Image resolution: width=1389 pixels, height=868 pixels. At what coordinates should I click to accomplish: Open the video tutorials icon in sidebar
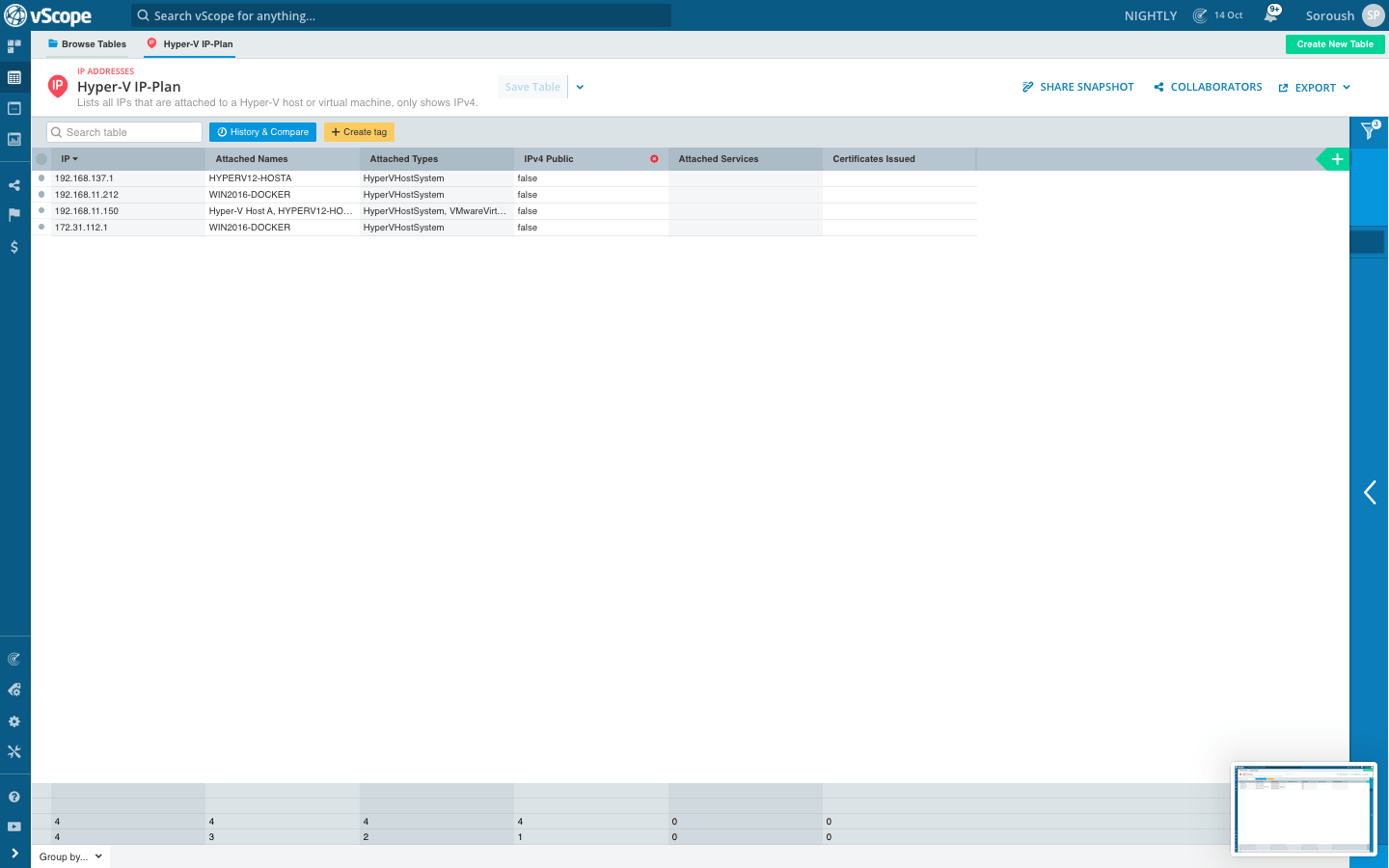tap(14, 827)
